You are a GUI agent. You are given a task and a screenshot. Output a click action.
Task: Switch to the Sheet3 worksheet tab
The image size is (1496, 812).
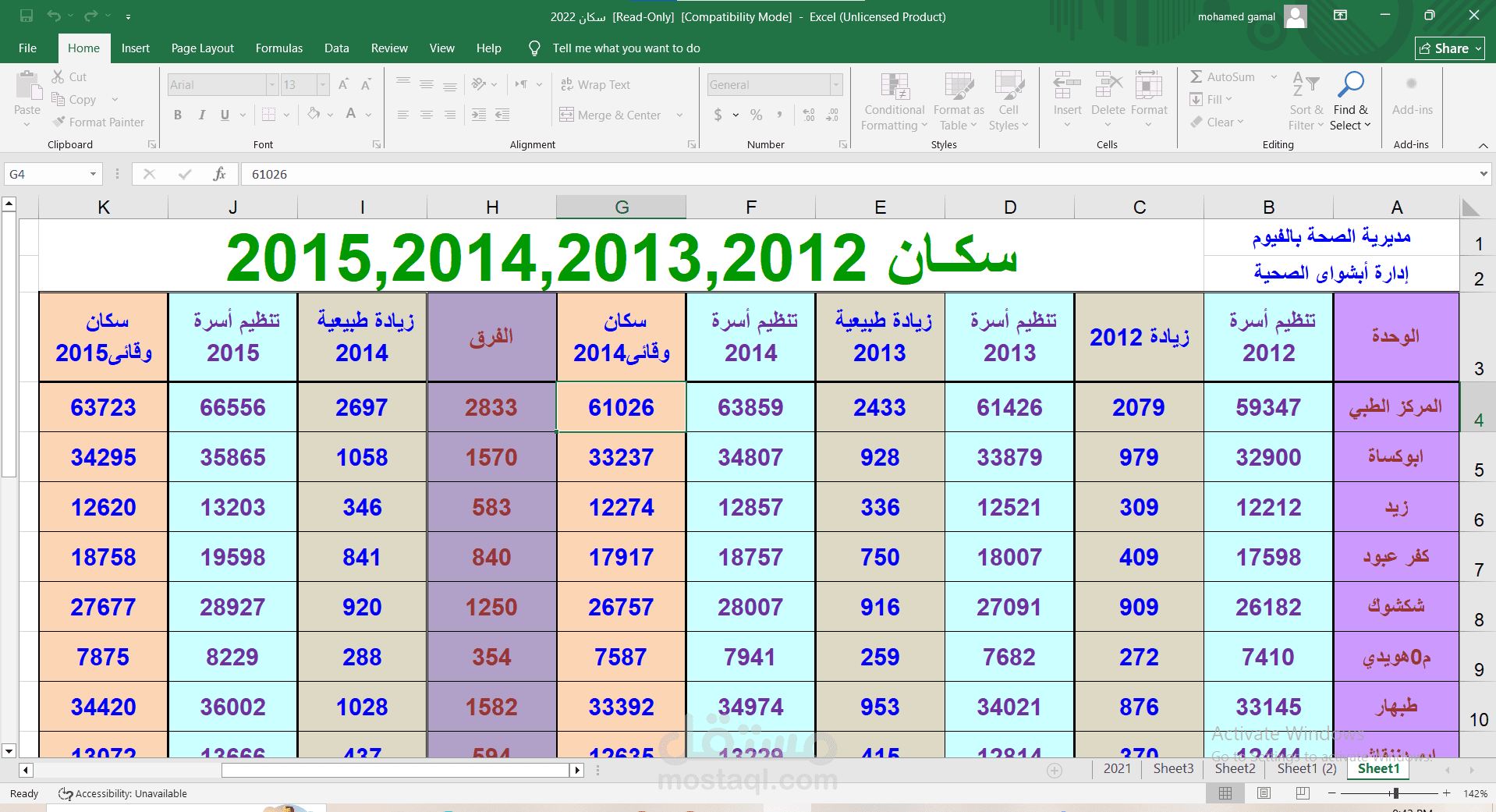tap(1173, 768)
